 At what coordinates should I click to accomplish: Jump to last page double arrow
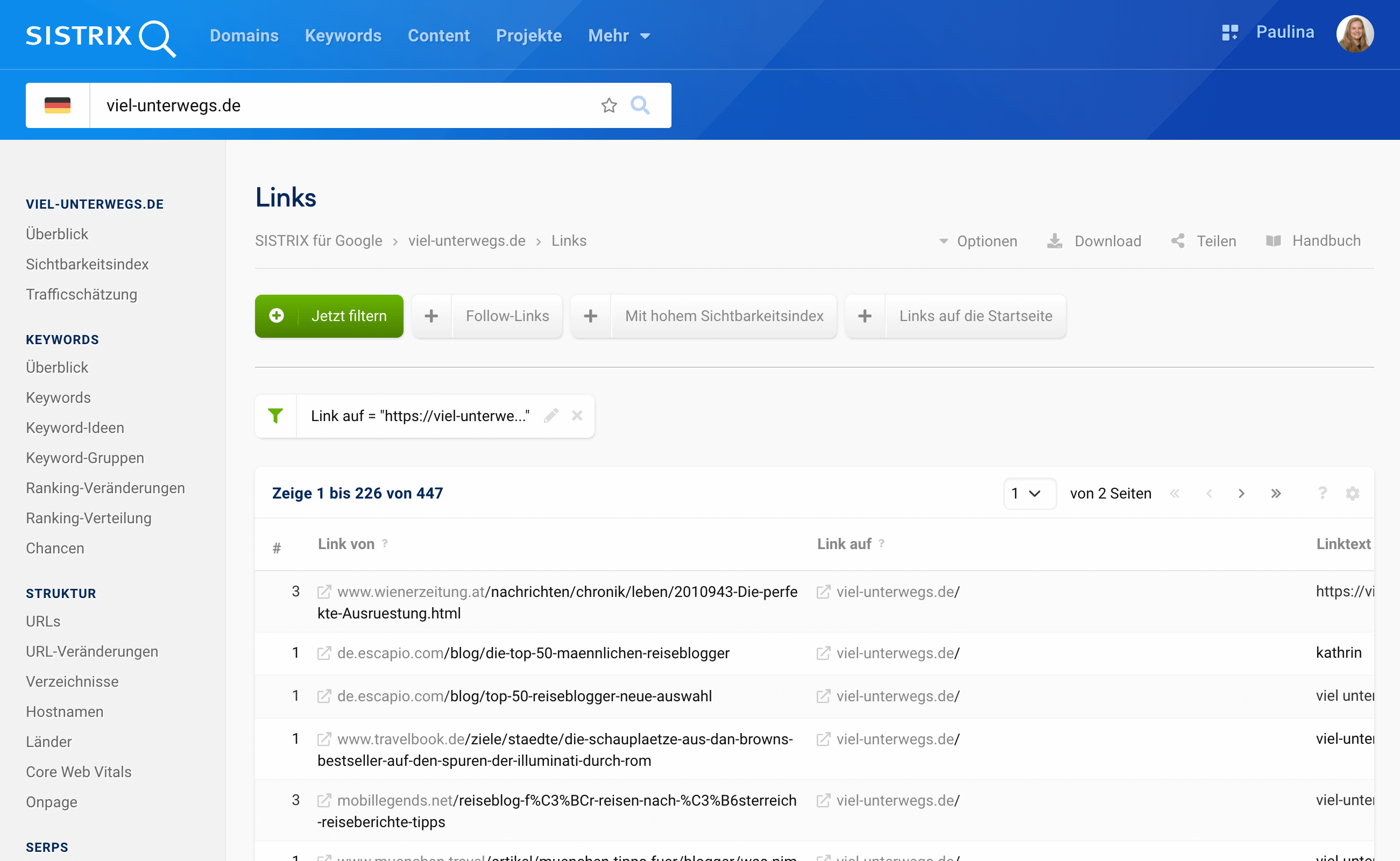coord(1276,493)
